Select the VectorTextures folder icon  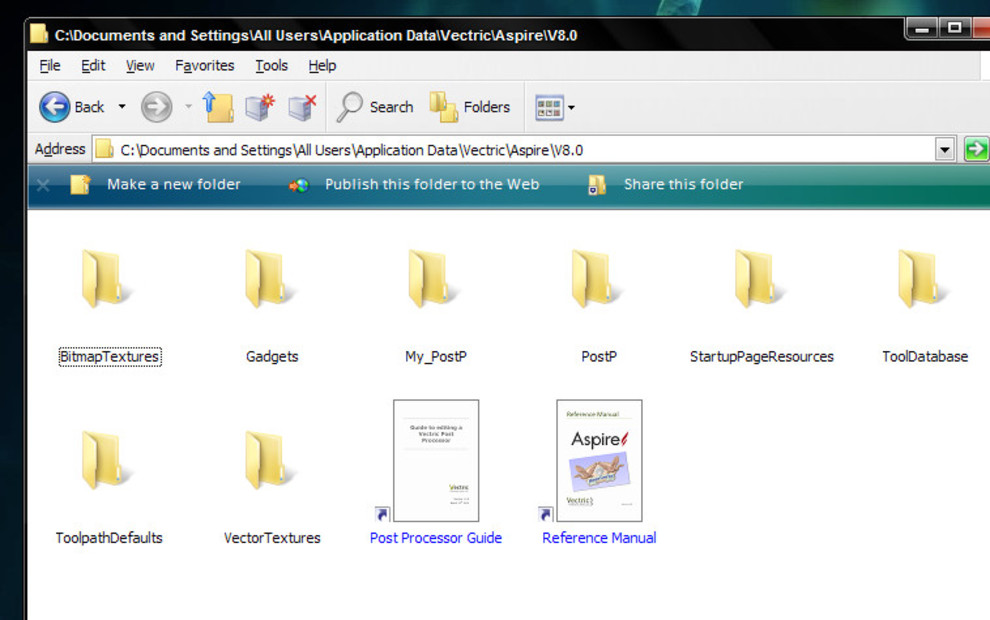(x=269, y=460)
